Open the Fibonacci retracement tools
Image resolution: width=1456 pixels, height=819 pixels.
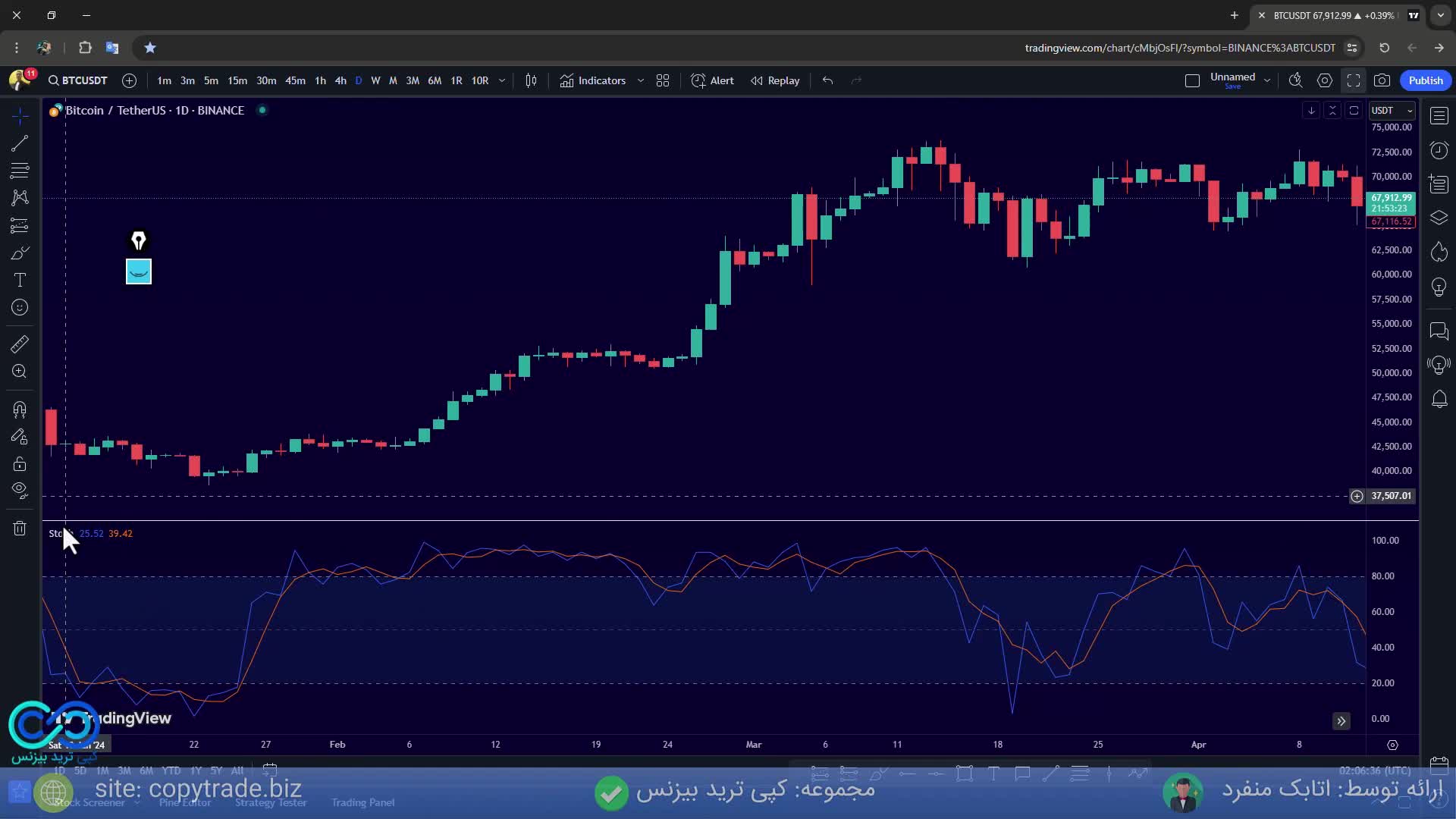[20, 170]
